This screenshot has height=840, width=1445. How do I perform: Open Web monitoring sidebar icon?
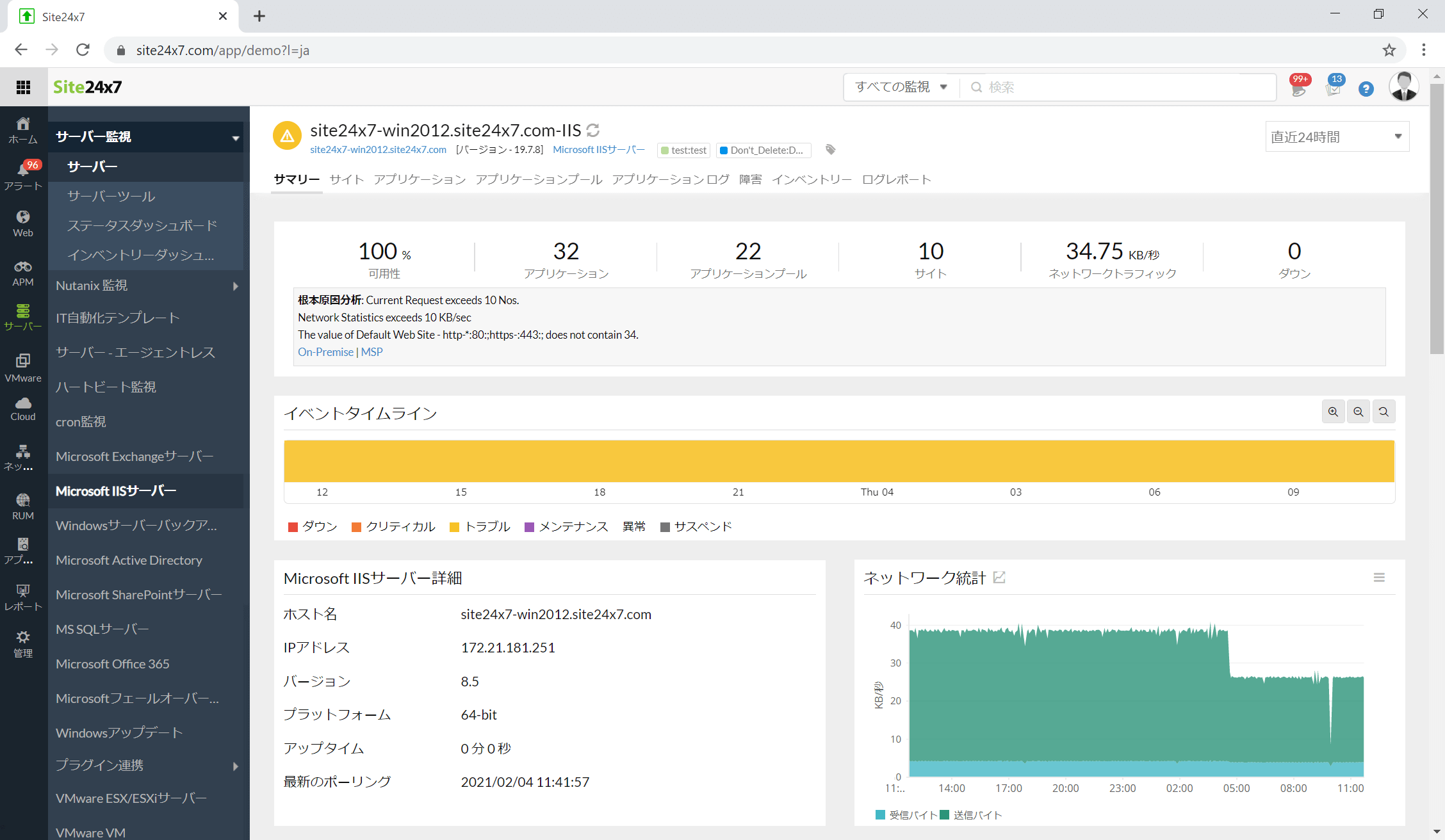23,223
